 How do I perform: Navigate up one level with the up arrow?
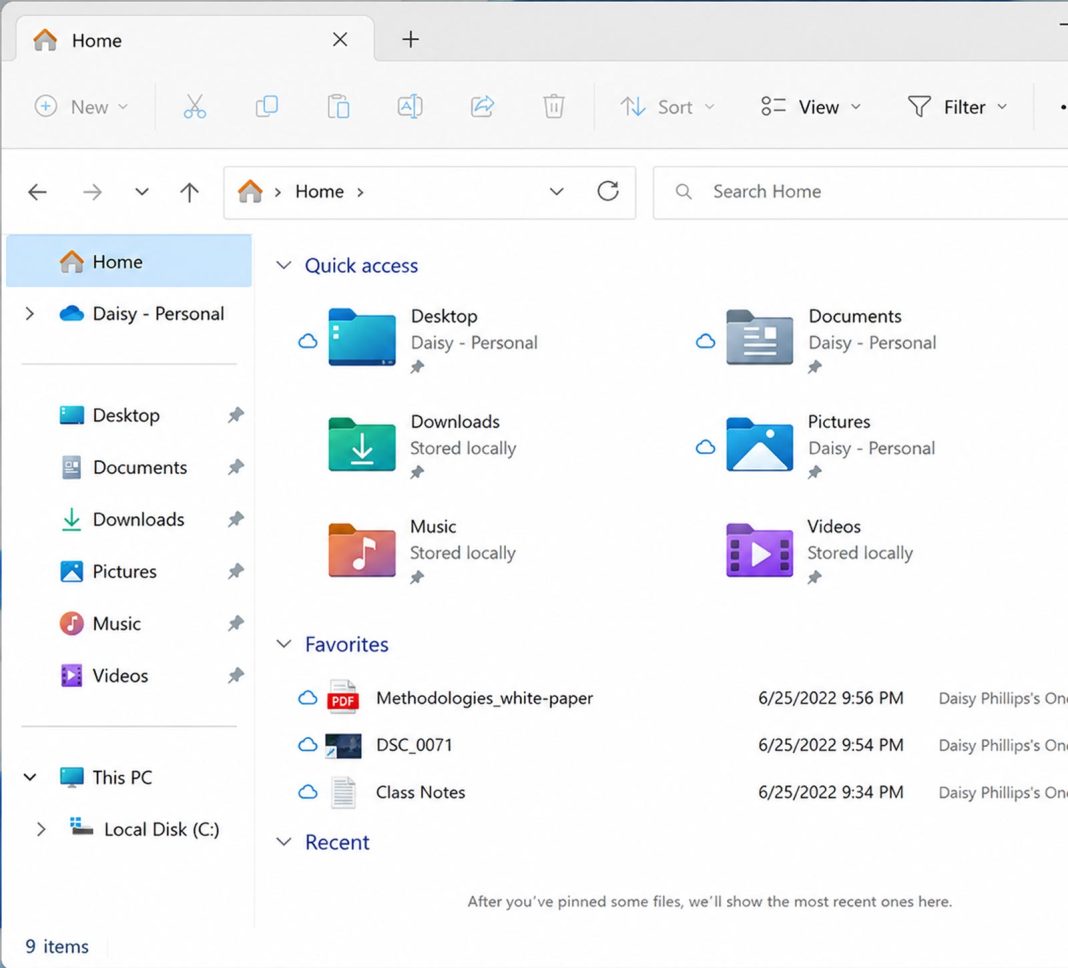pyautogui.click(x=189, y=192)
